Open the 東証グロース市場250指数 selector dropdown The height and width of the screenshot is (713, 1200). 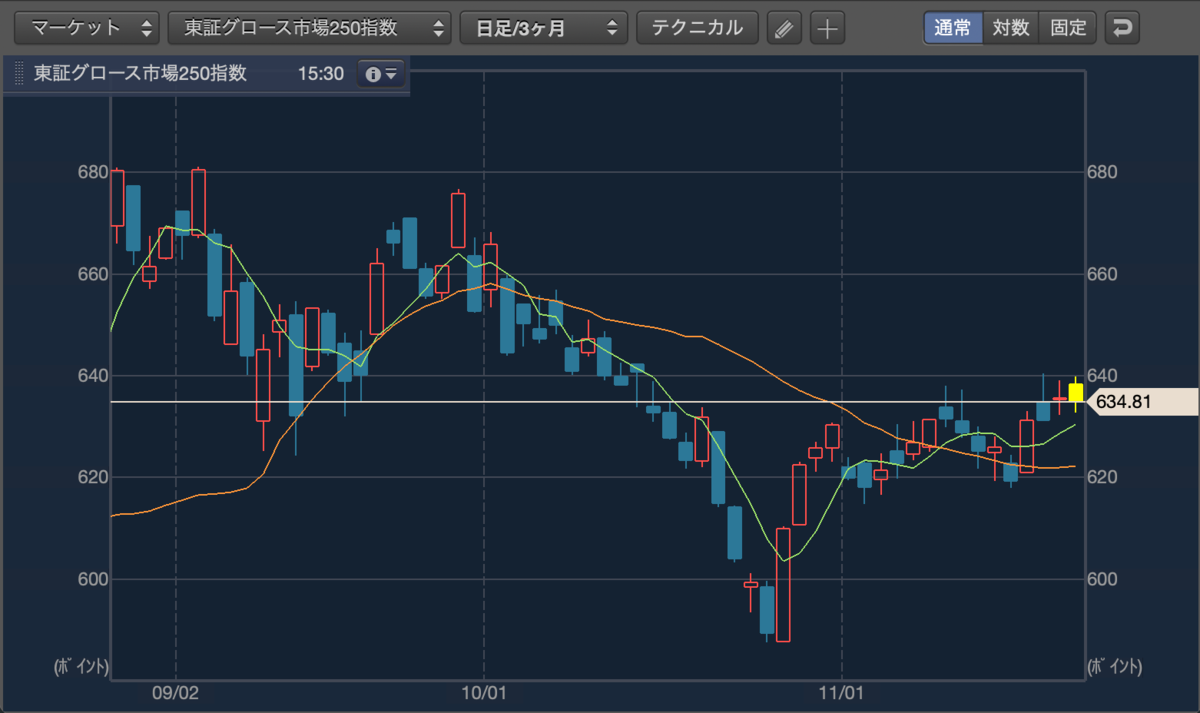(x=310, y=28)
